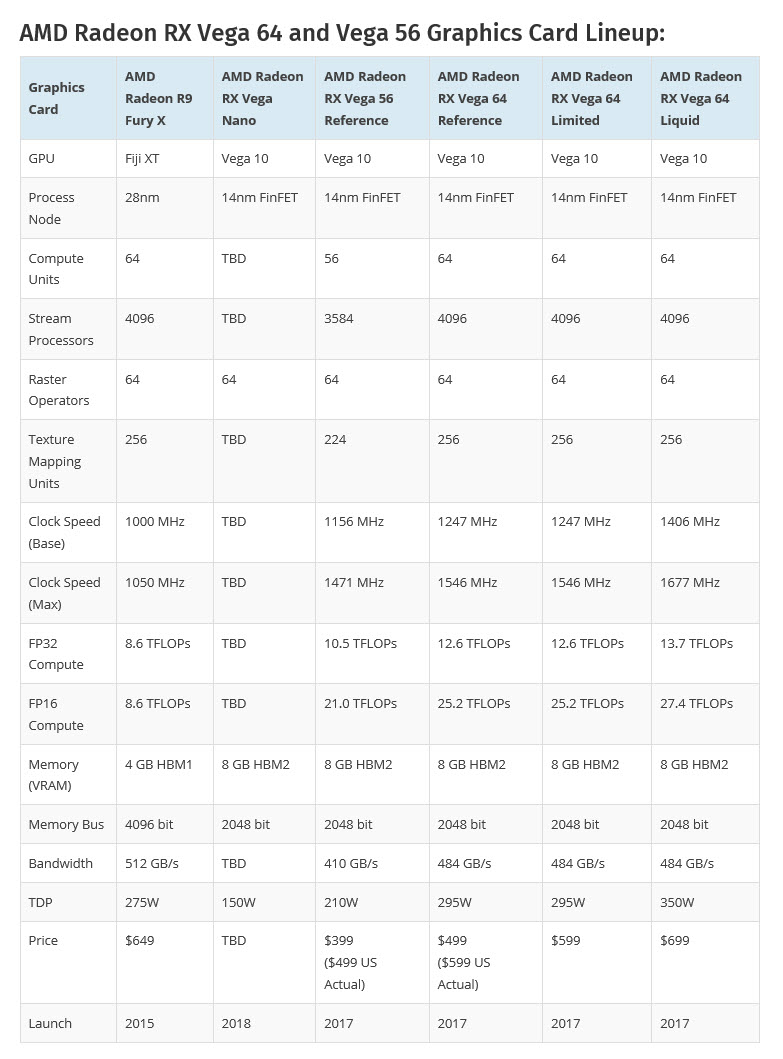Select the 'Graphics Card' header cell

coord(57,98)
